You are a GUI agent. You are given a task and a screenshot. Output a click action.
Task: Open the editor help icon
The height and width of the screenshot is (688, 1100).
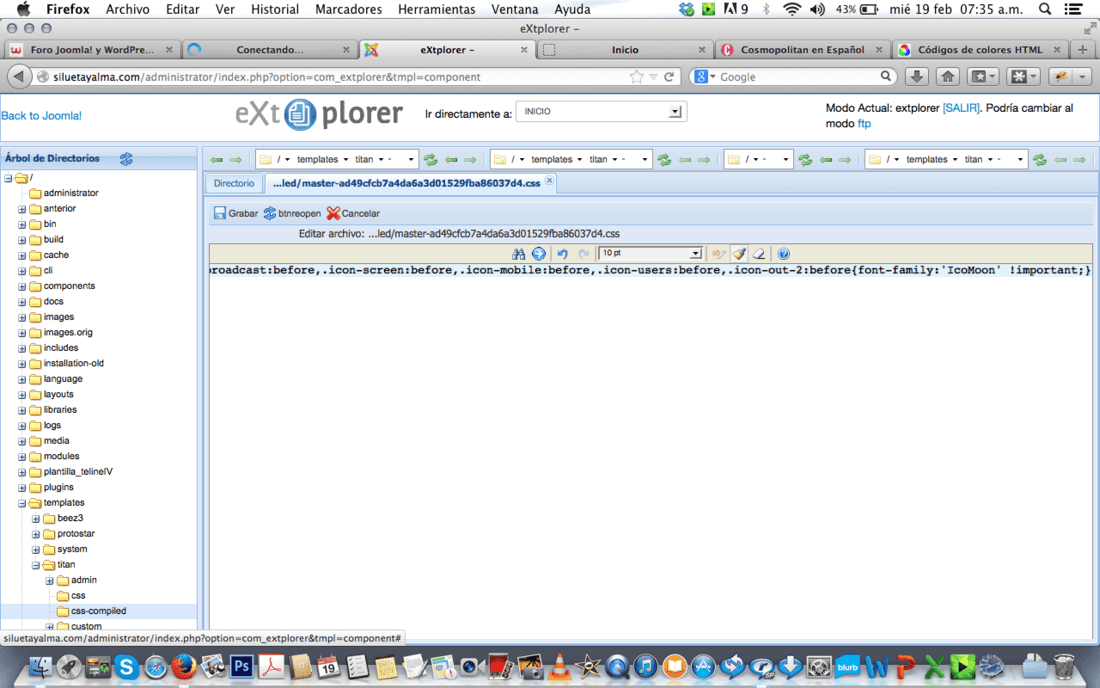pyautogui.click(x=784, y=254)
